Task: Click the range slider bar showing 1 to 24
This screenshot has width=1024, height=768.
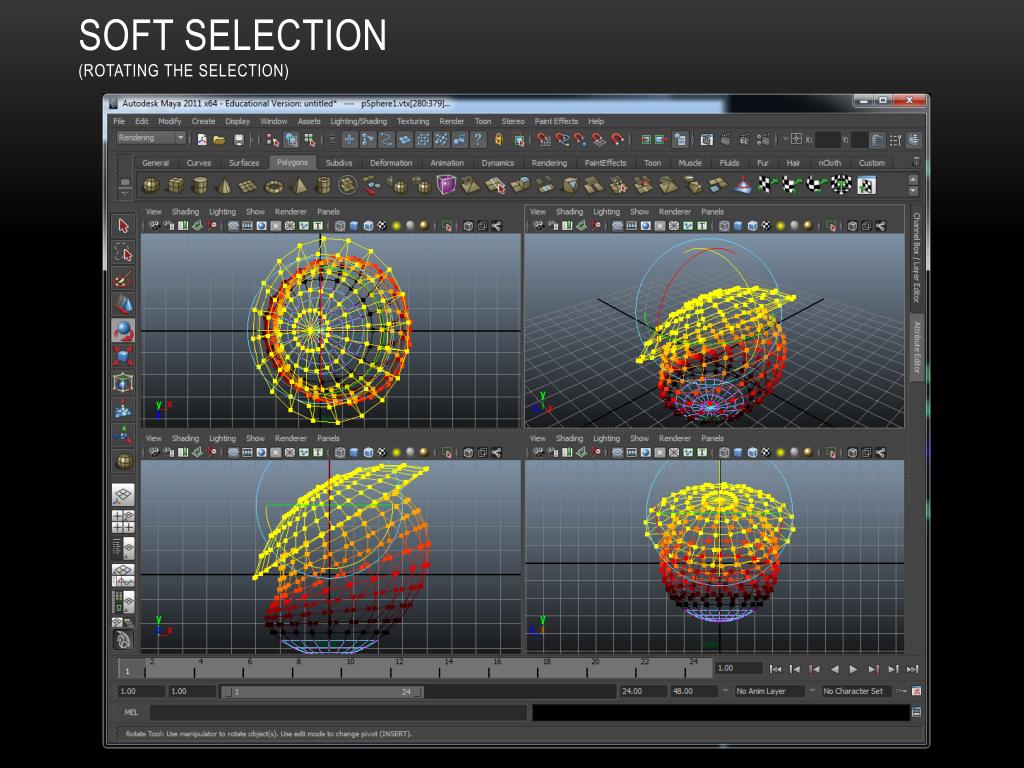Action: click(323, 692)
